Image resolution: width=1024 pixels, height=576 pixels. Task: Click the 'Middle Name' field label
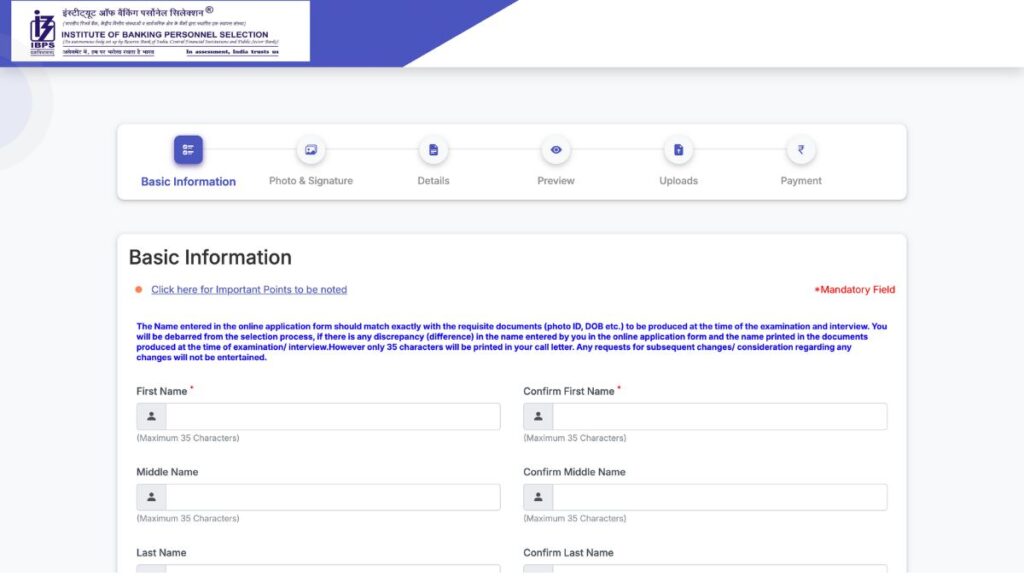click(167, 472)
